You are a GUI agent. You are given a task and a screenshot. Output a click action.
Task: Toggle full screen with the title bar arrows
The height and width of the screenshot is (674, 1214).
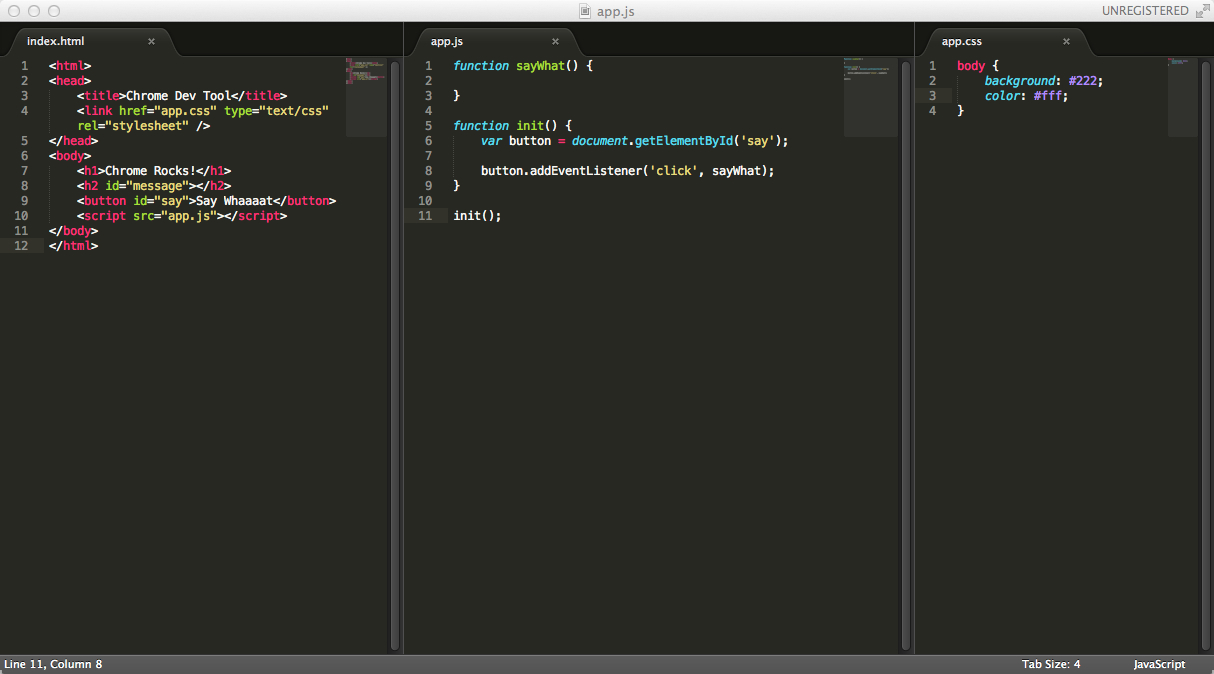[x=1201, y=11]
